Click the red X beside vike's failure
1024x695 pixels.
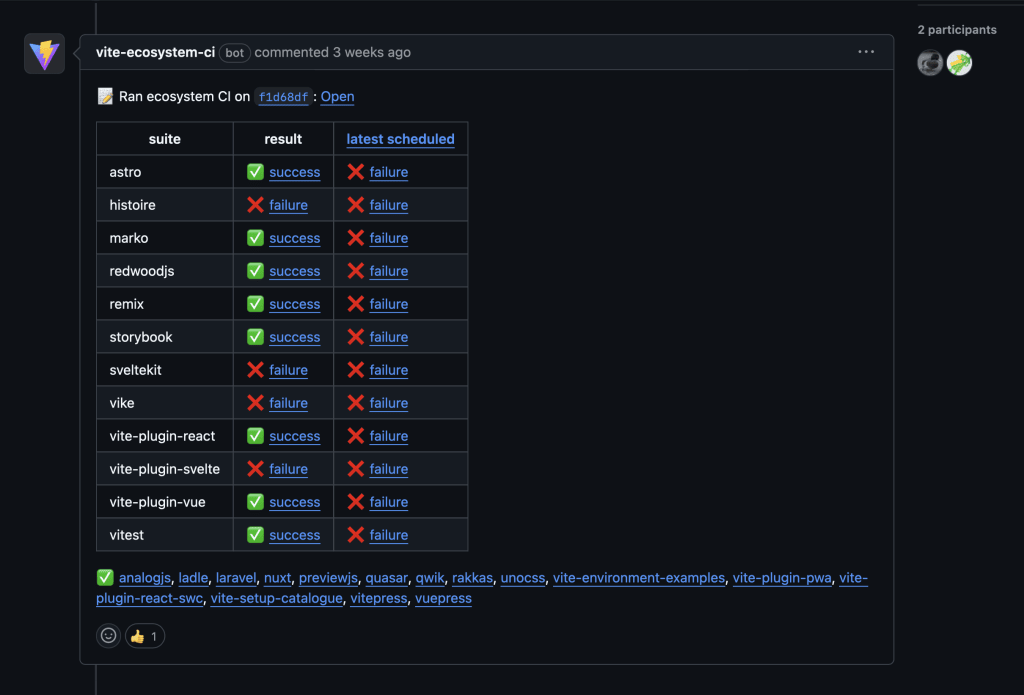point(255,402)
